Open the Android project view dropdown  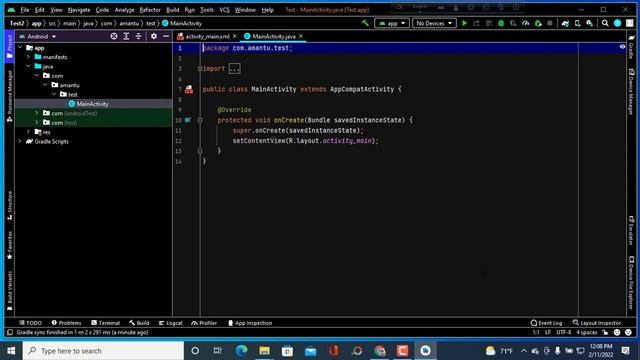tap(38, 36)
